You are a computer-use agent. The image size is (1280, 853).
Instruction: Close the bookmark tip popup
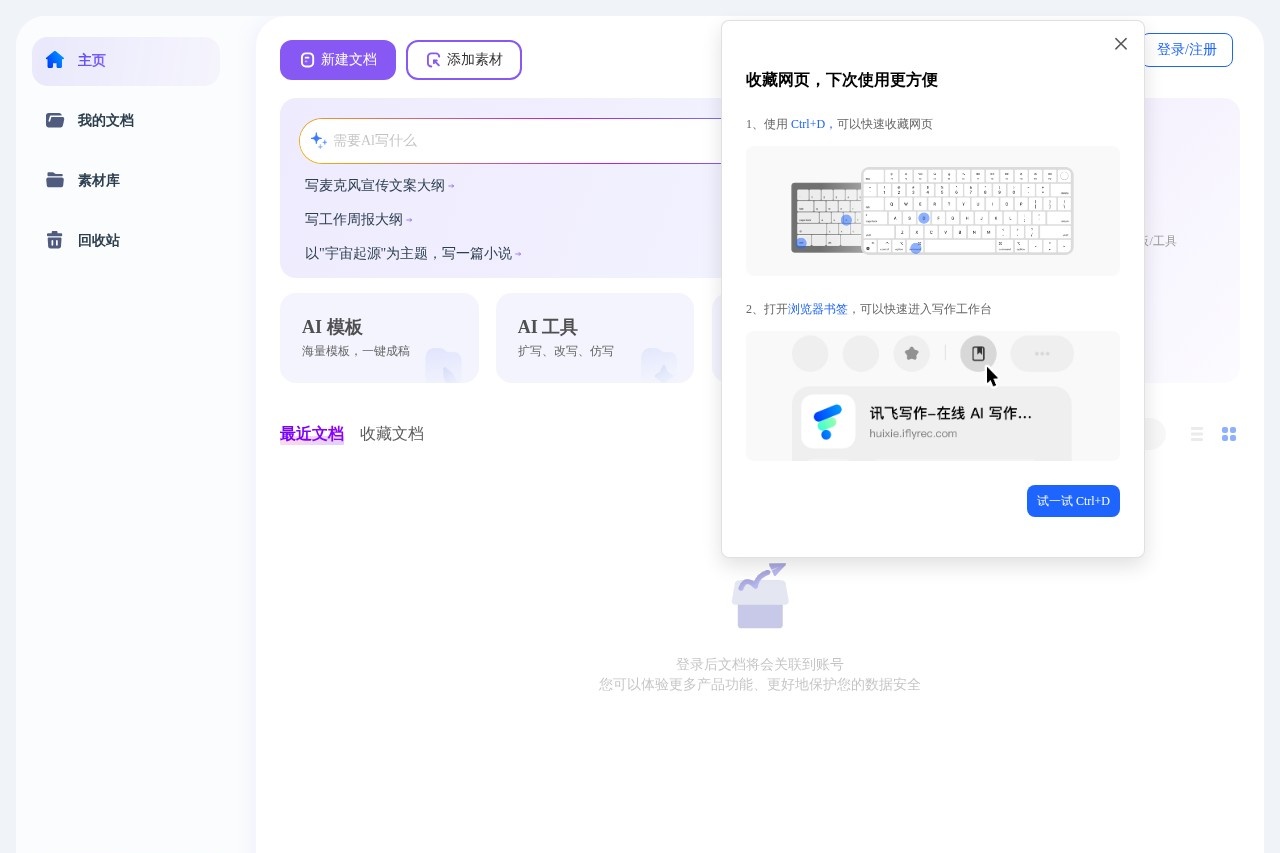1120,44
